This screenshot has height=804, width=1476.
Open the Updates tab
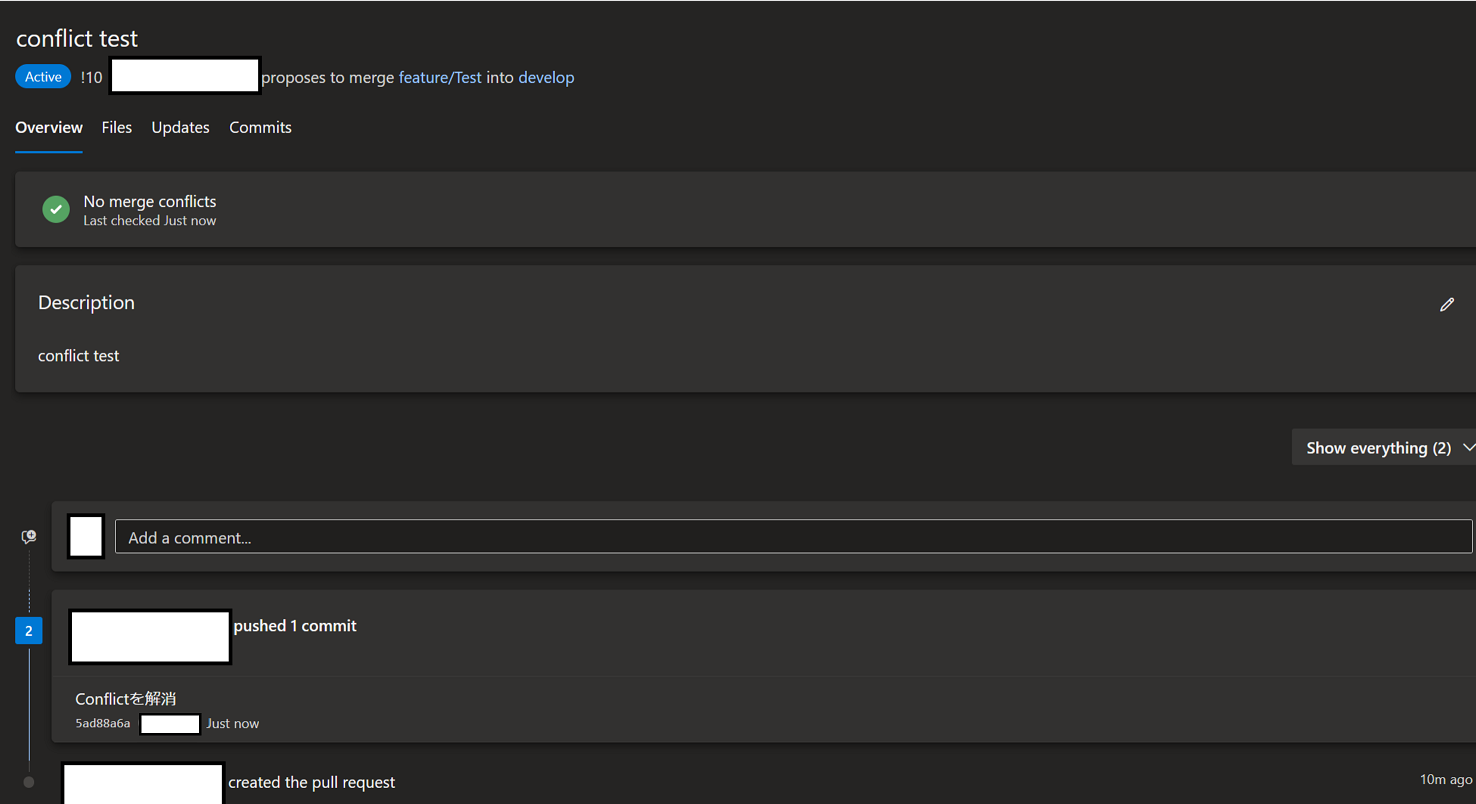click(x=180, y=127)
